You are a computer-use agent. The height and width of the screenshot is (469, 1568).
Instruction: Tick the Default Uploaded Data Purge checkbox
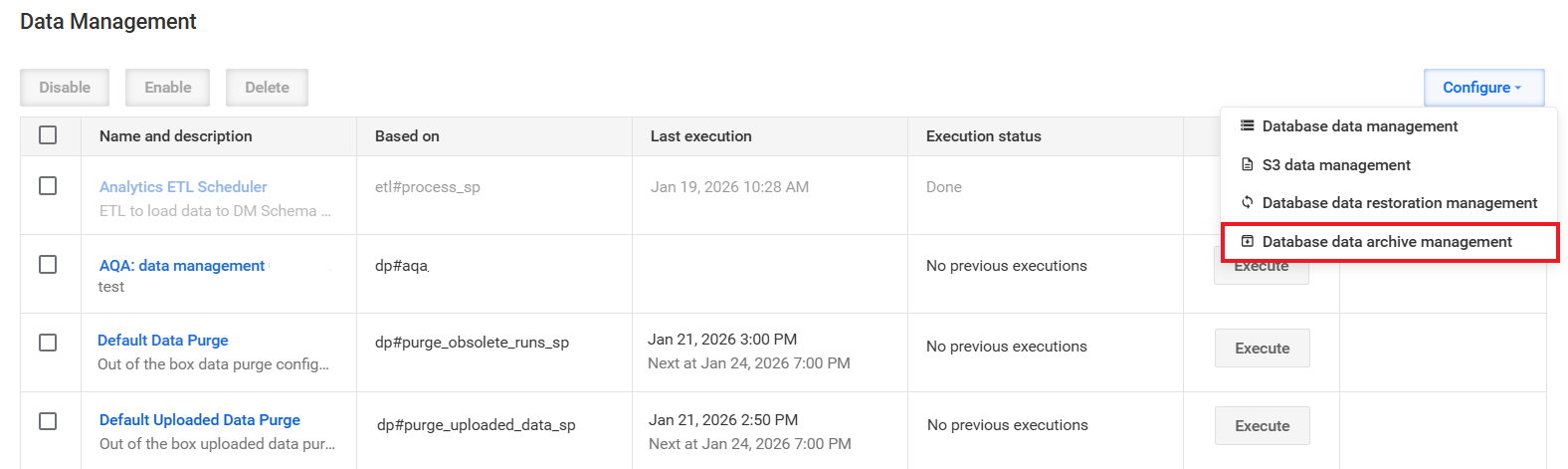point(48,420)
